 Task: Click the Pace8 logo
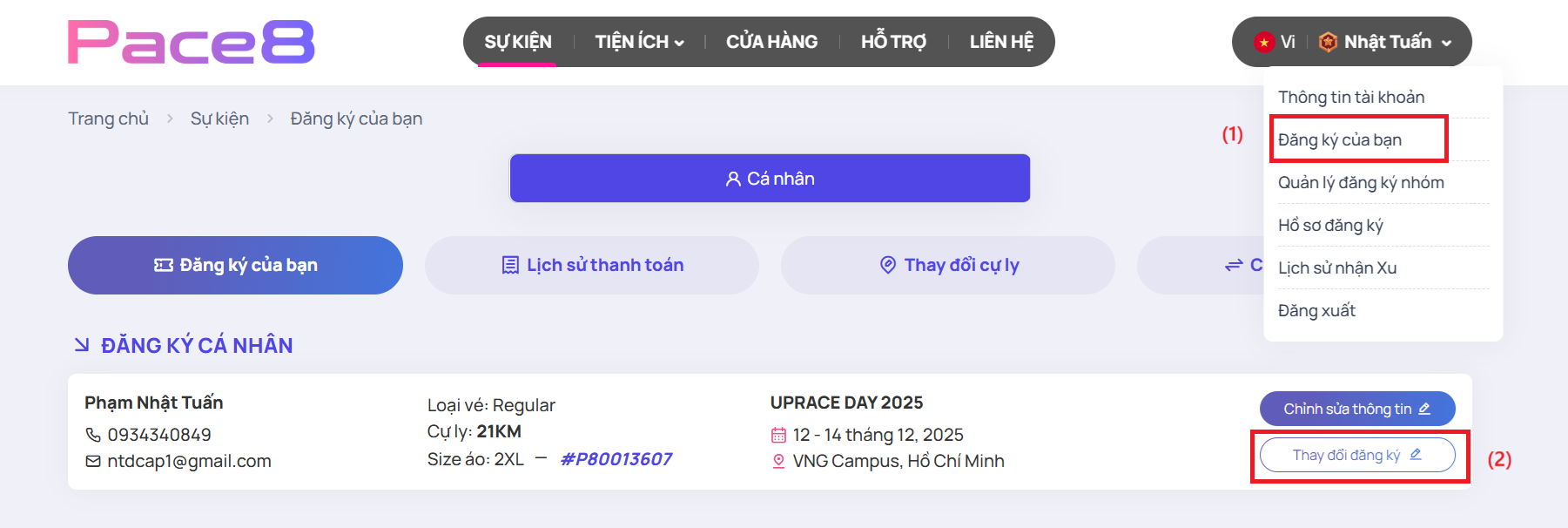coord(192,42)
